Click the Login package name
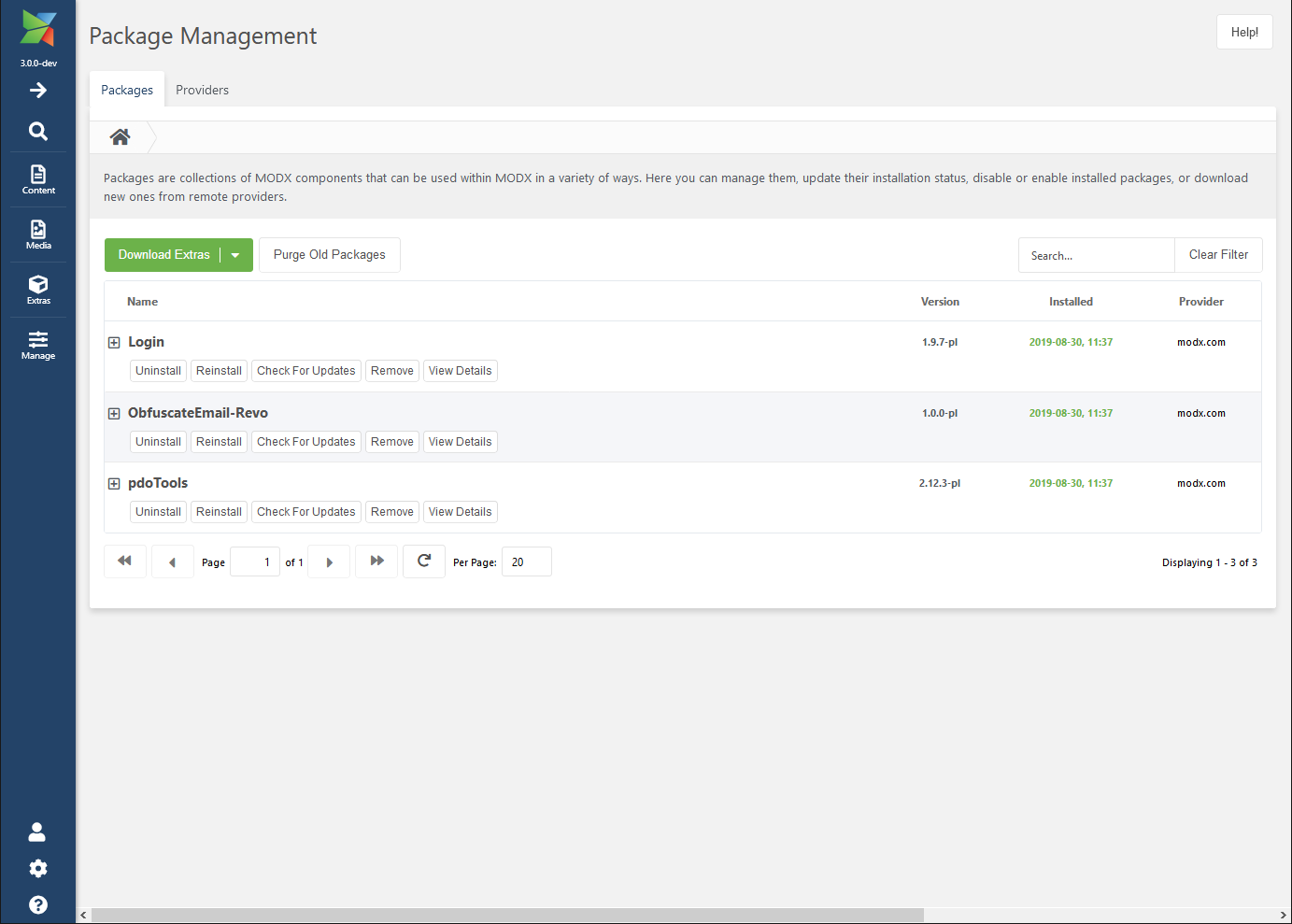The width and height of the screenshot is (1292, 924). pos(147,342)
